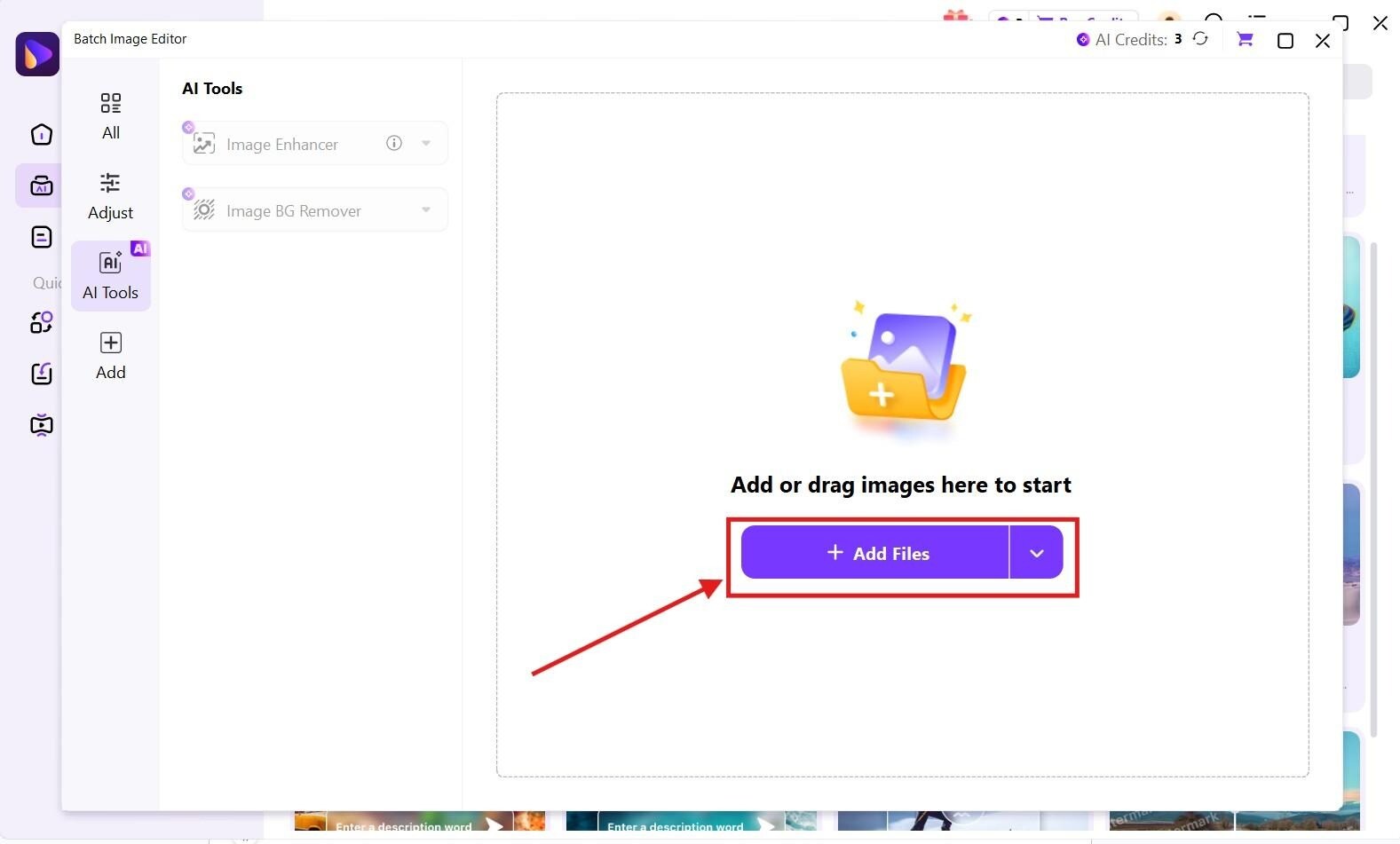Open Home in main window sidebar
This screenshot has height=844, width=1400.
click(42, 134)
